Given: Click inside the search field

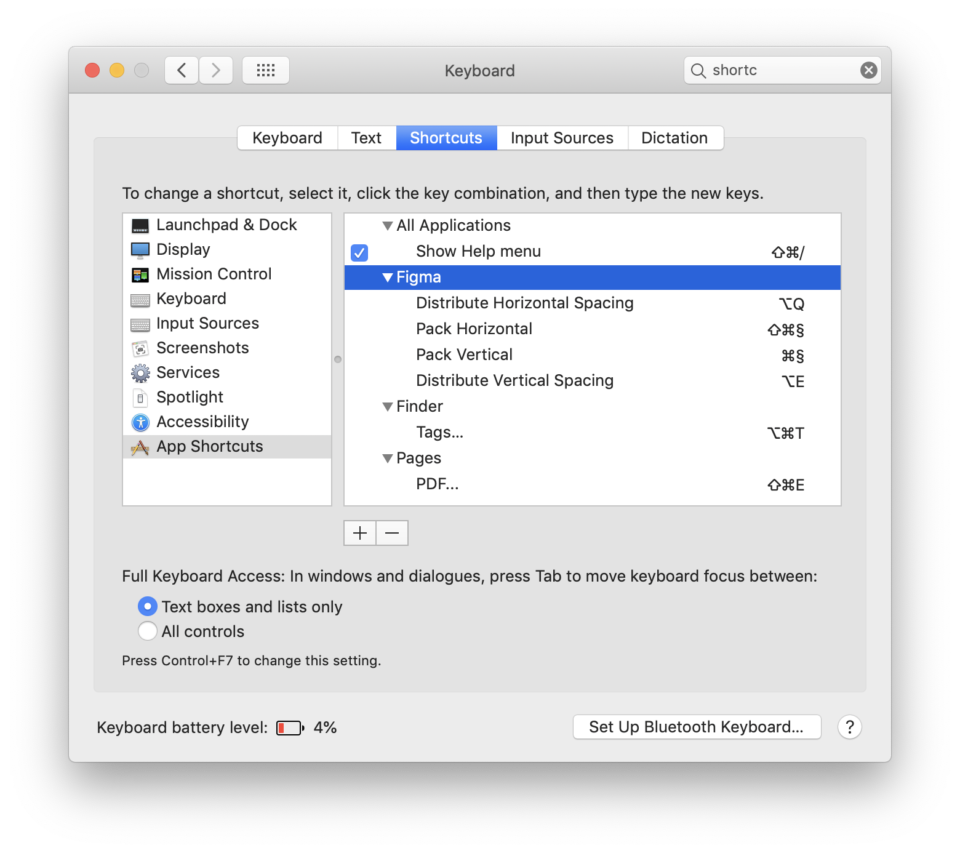Looking at the screenshot, I should point(782,70).
